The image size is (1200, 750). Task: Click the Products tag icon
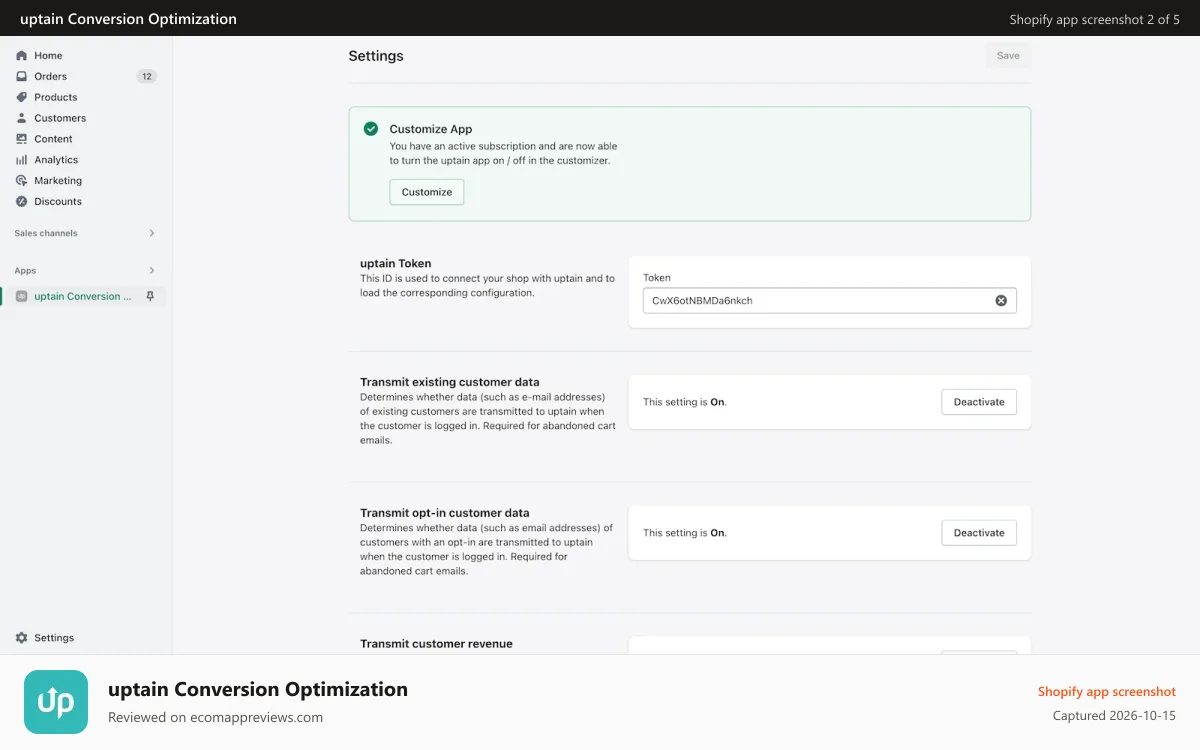[22, 97]
